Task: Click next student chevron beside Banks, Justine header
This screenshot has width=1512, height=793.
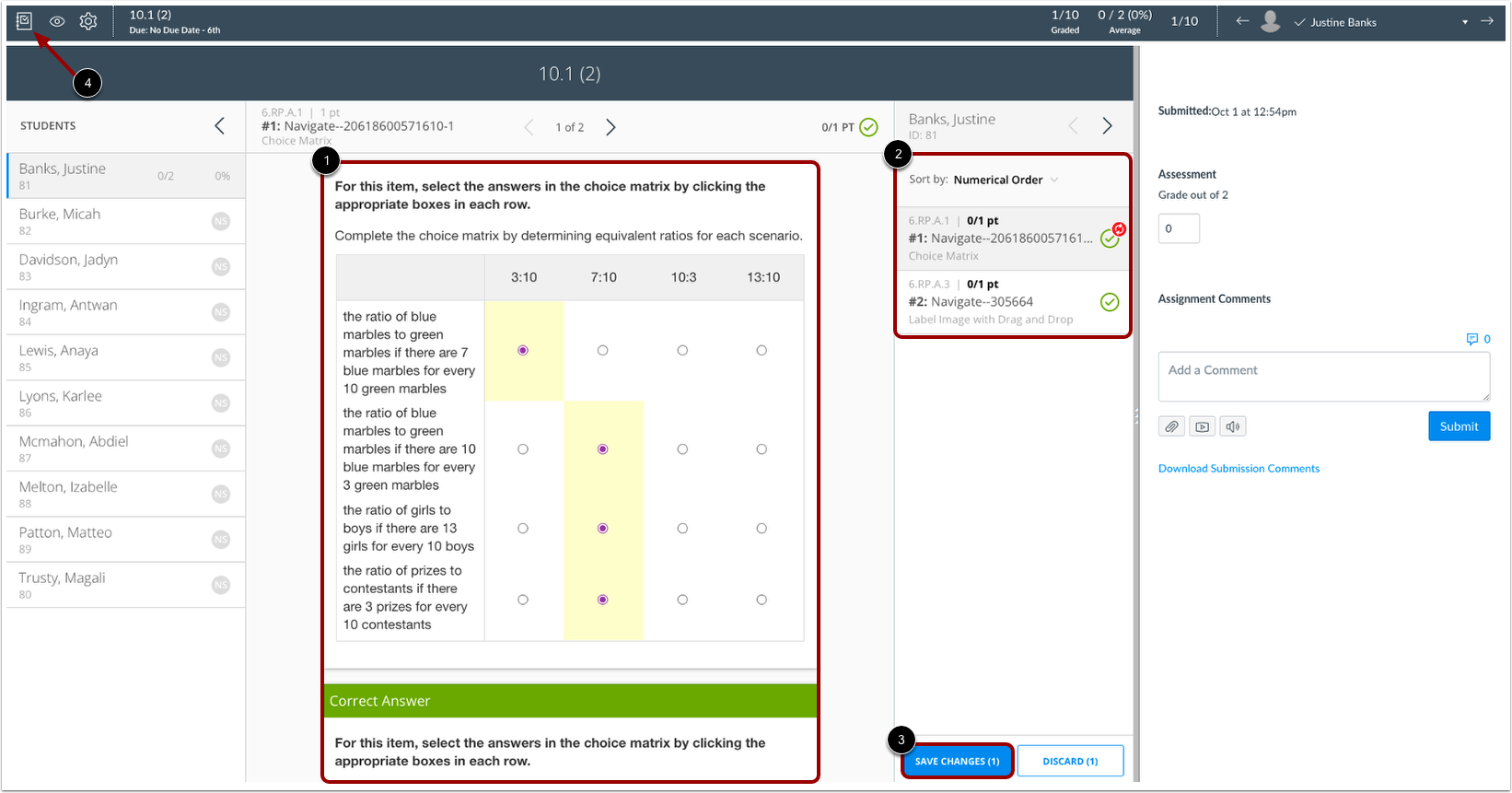Action: [x=1108, y=126]
